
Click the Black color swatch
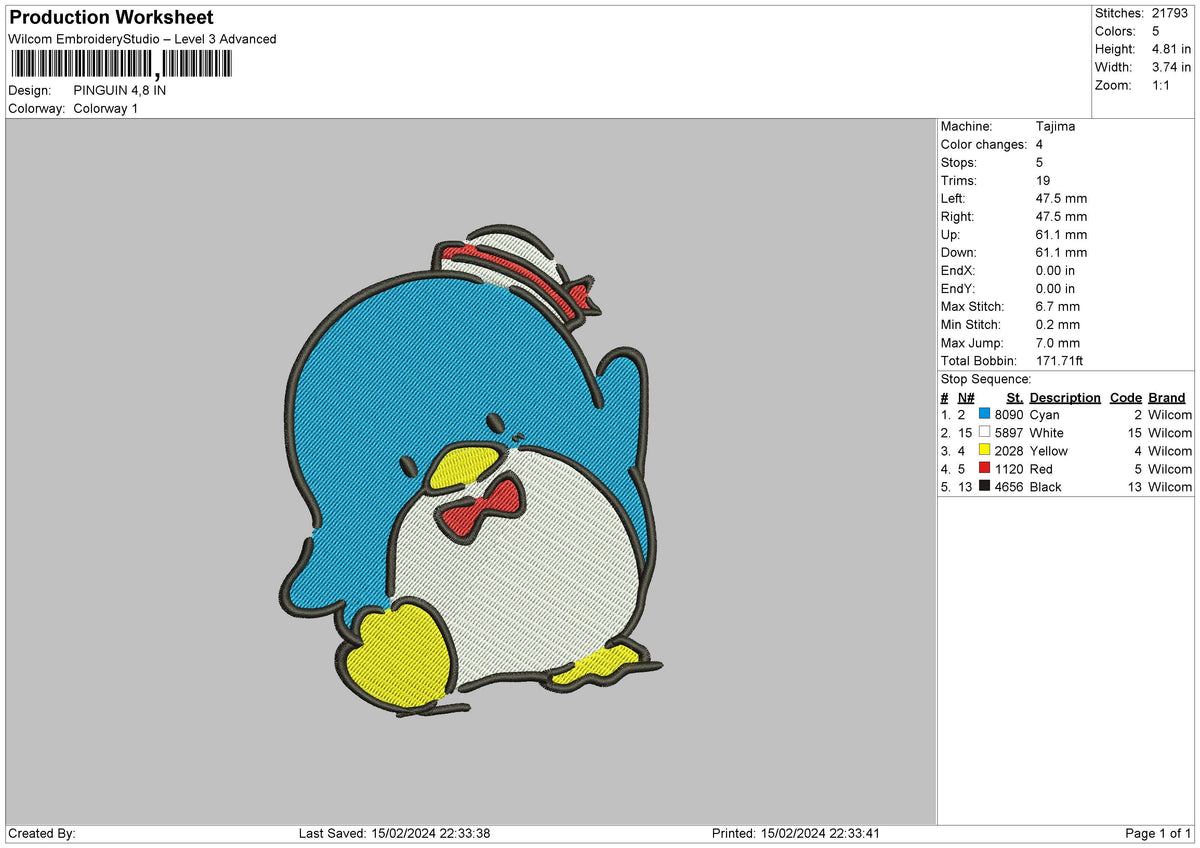[985, 486]
